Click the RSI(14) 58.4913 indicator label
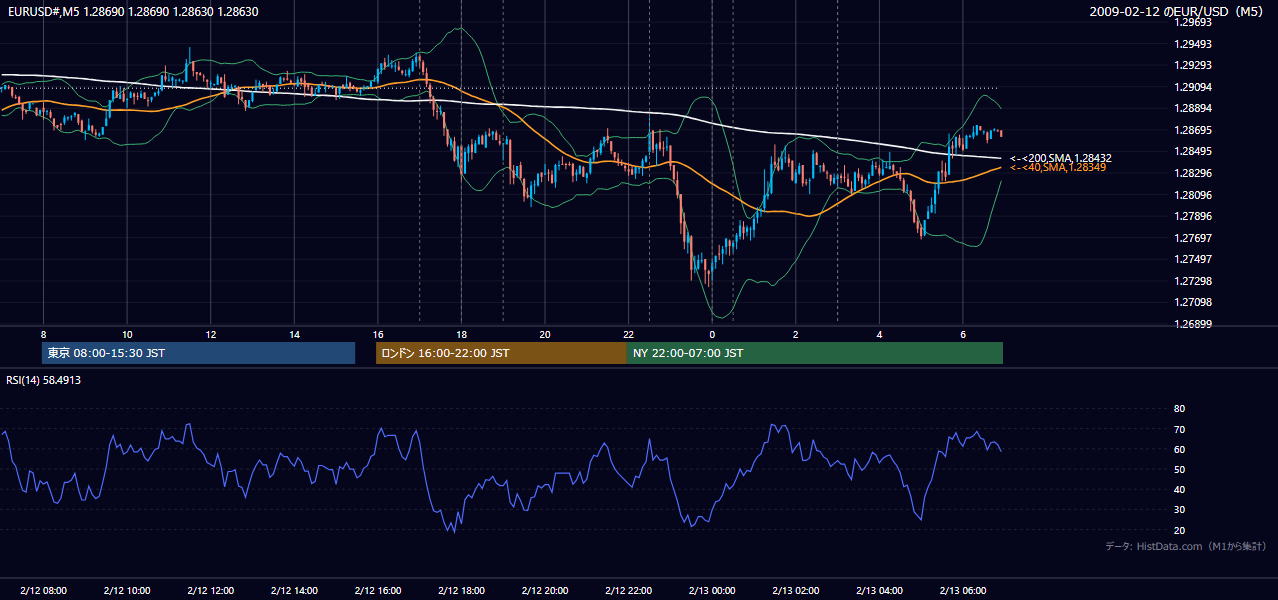Screen dimensions: 1278x600 pos(43,380)
